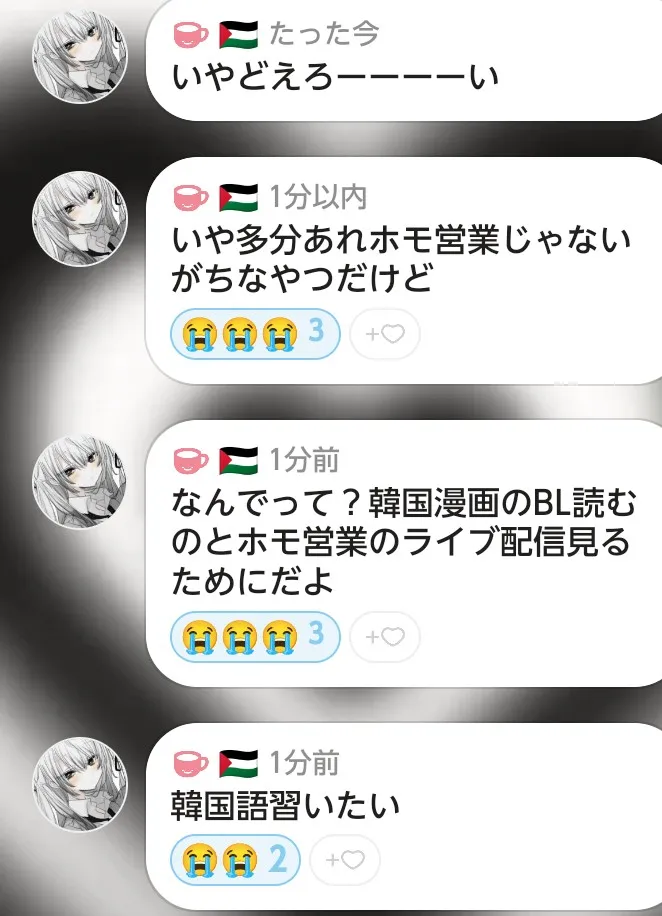Screen dimensions: 662x916
Task: Click pink cup icon on たった今 post
Action: click(x=190, y=34)
